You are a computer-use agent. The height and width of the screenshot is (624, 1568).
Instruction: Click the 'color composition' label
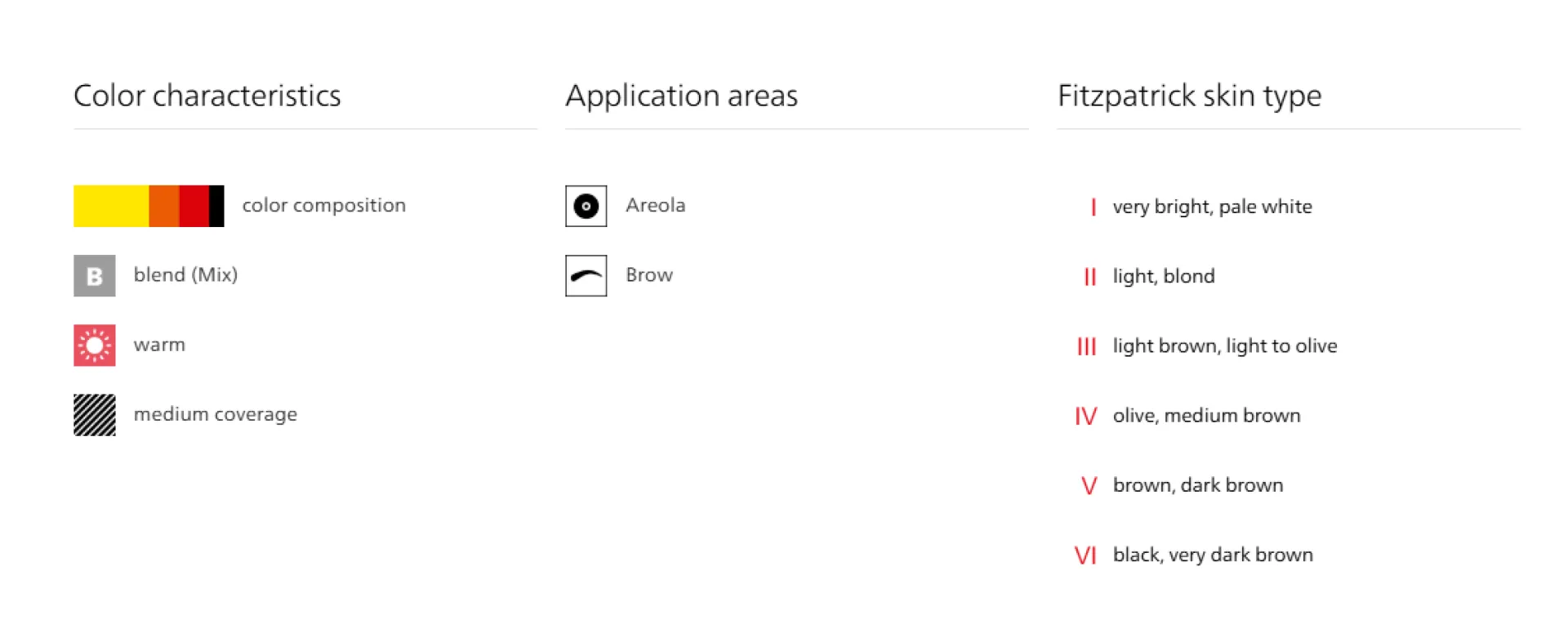(x=323, y=206)
